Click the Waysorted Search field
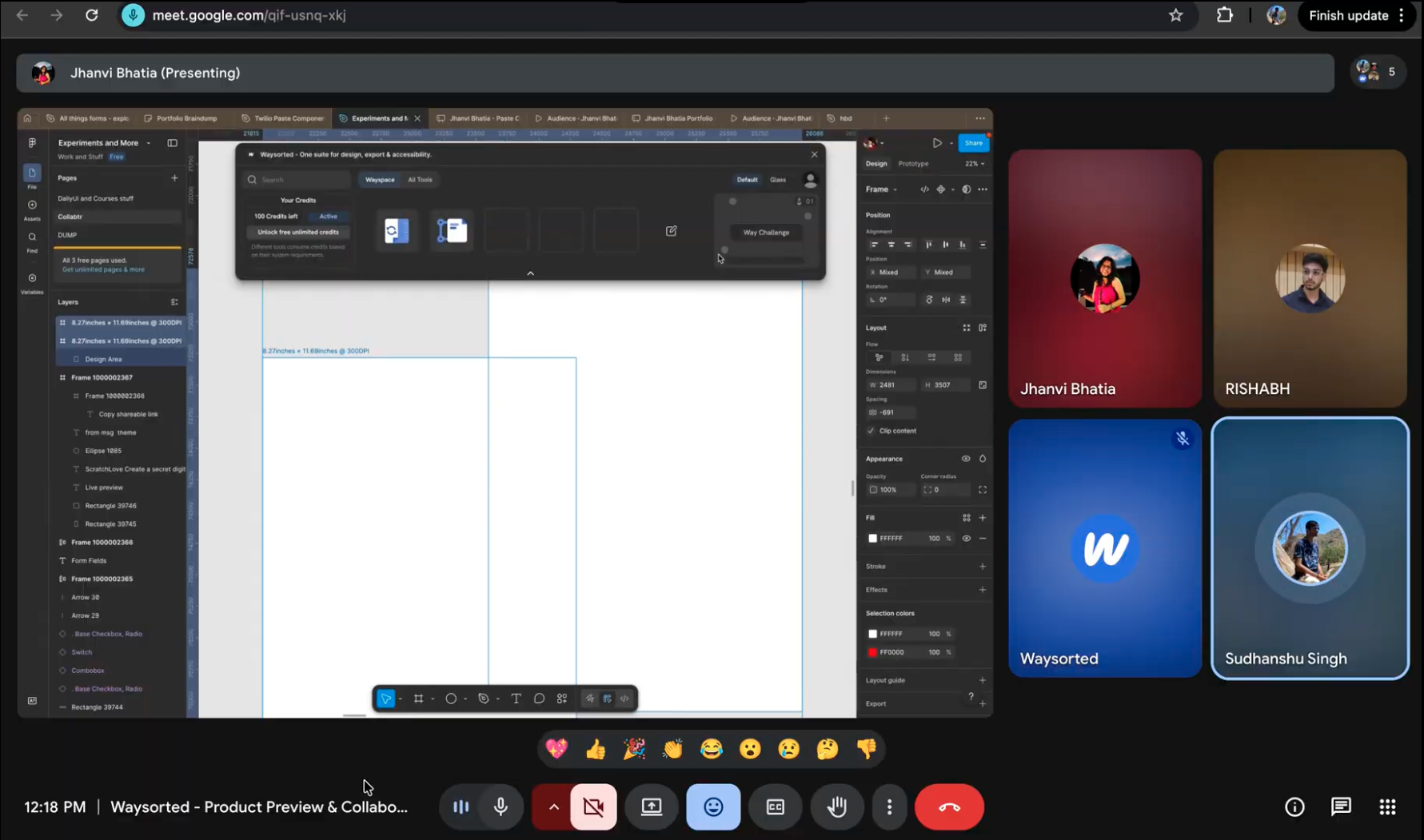Image resolution: width=1424 pixels, height=840 pixels. pyautogui.click(x=297, y=180)
